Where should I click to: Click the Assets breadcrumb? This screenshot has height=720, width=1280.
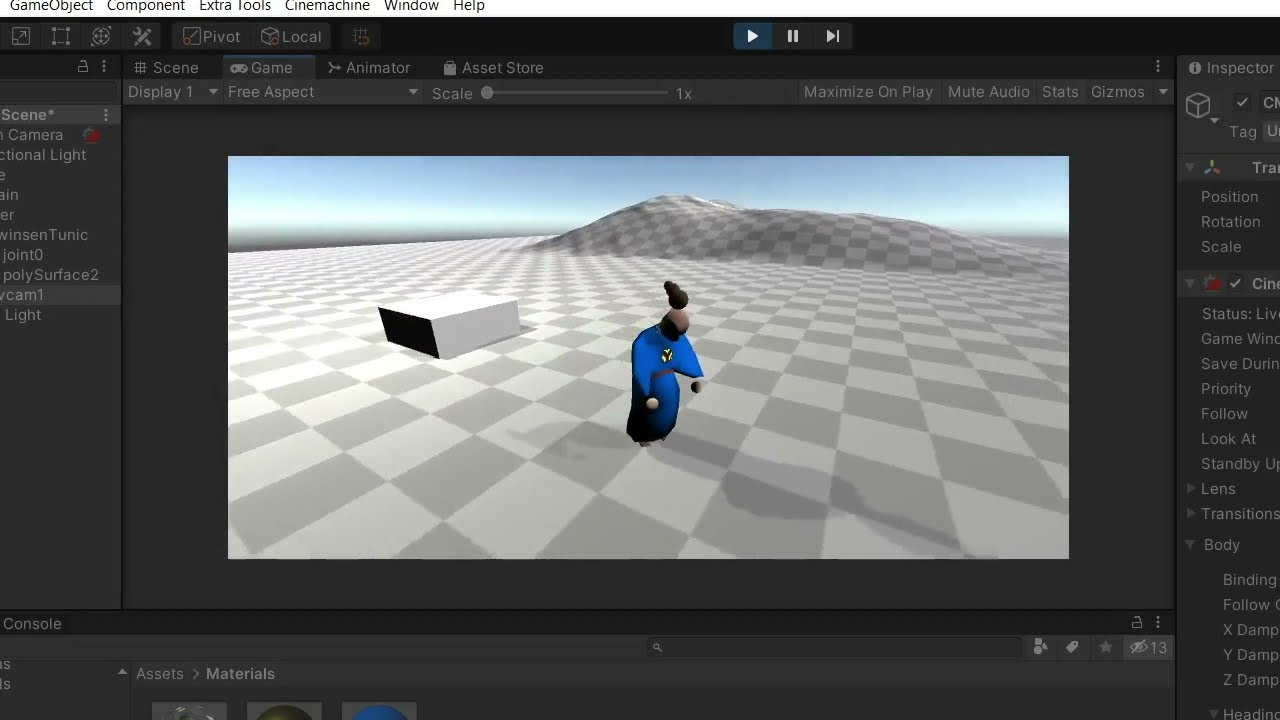pyautogui.click(x=160, y=674)
